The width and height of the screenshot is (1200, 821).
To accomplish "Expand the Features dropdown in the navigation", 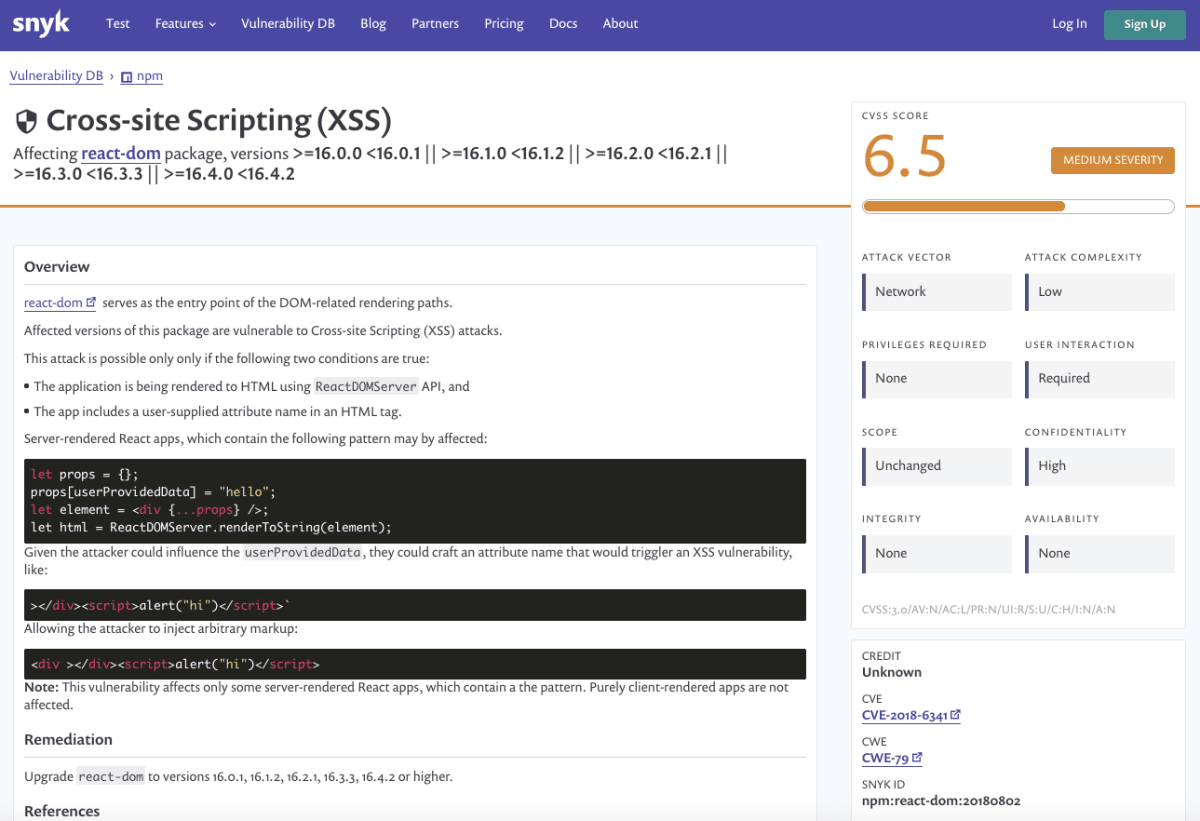I will (185, 23).
